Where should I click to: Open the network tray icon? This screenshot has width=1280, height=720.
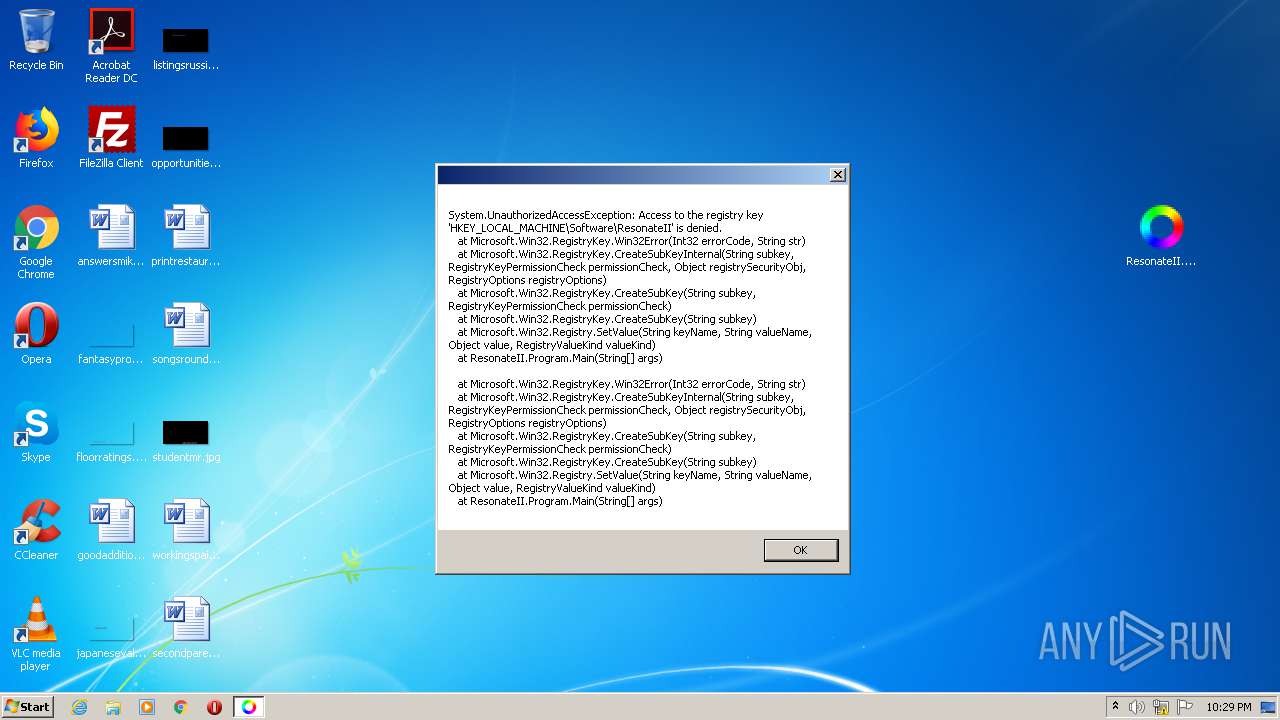[x=1161, y=707]
